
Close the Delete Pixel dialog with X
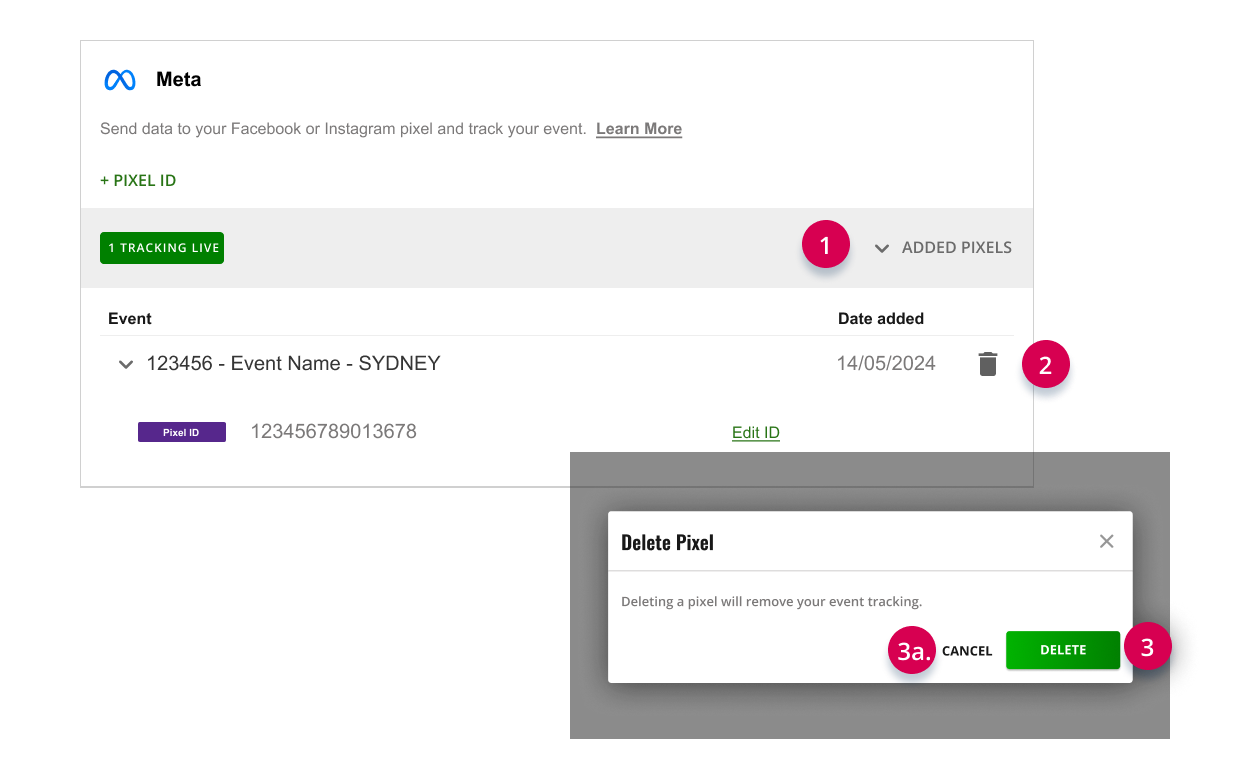[x=1106, y=541]
